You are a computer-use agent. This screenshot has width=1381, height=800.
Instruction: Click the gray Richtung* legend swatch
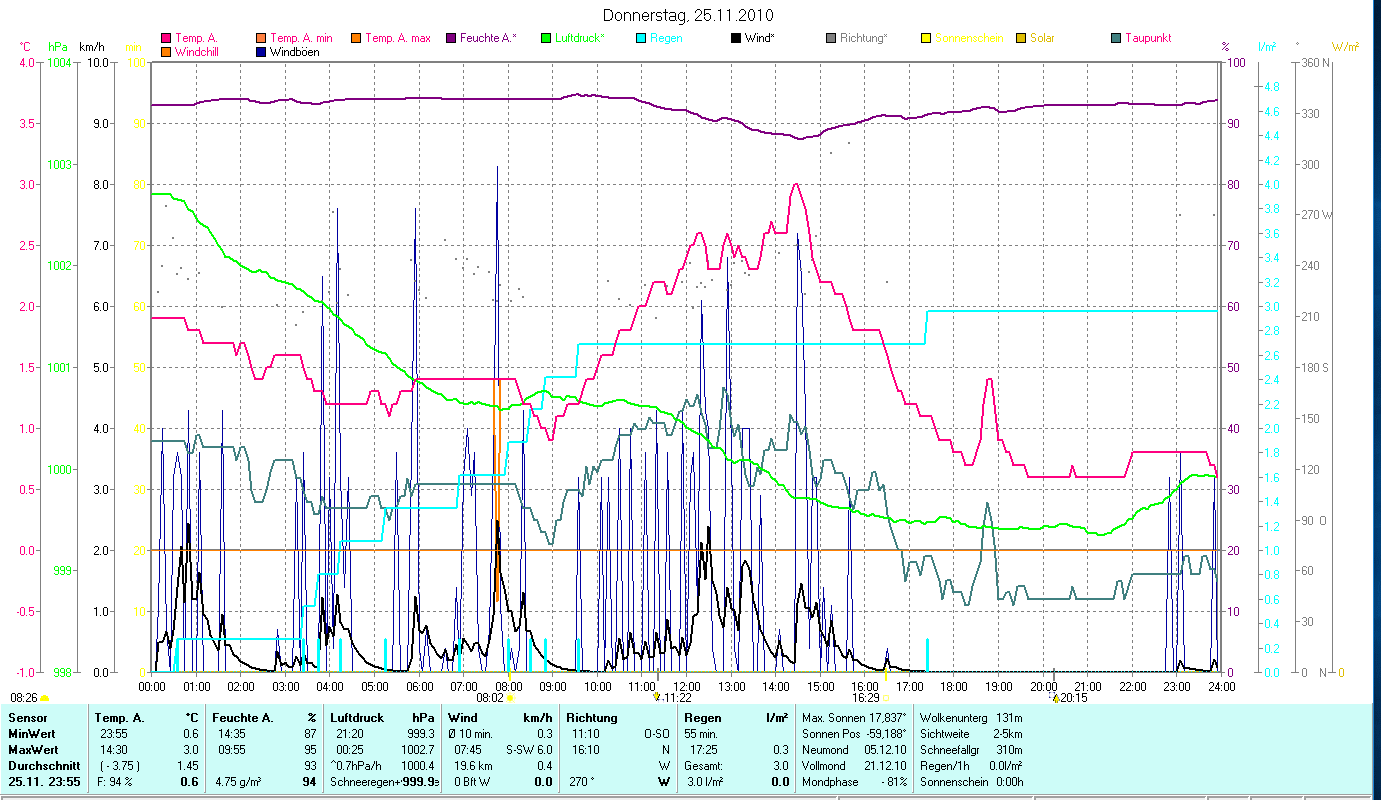(831, 38)
